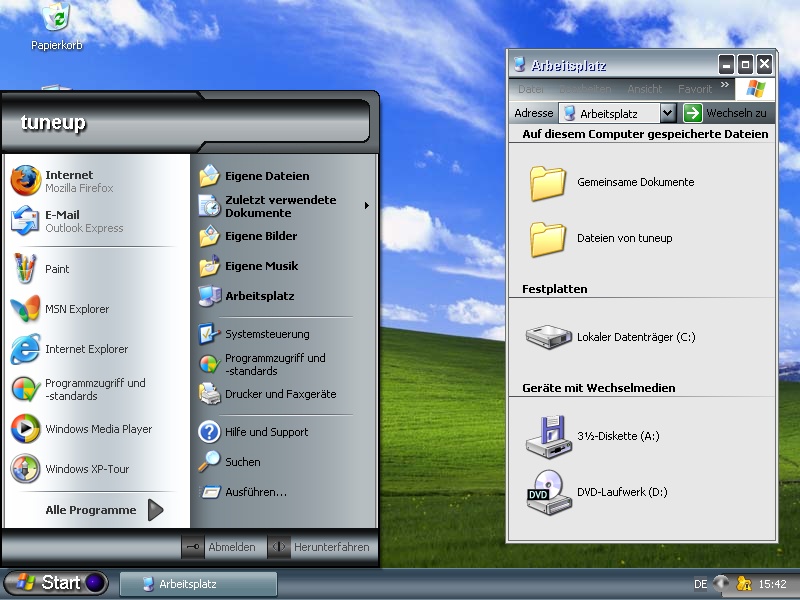800x600 pixels.
Task: Launch the Outlook Express E-Mail icon
Action: (26, 220)
